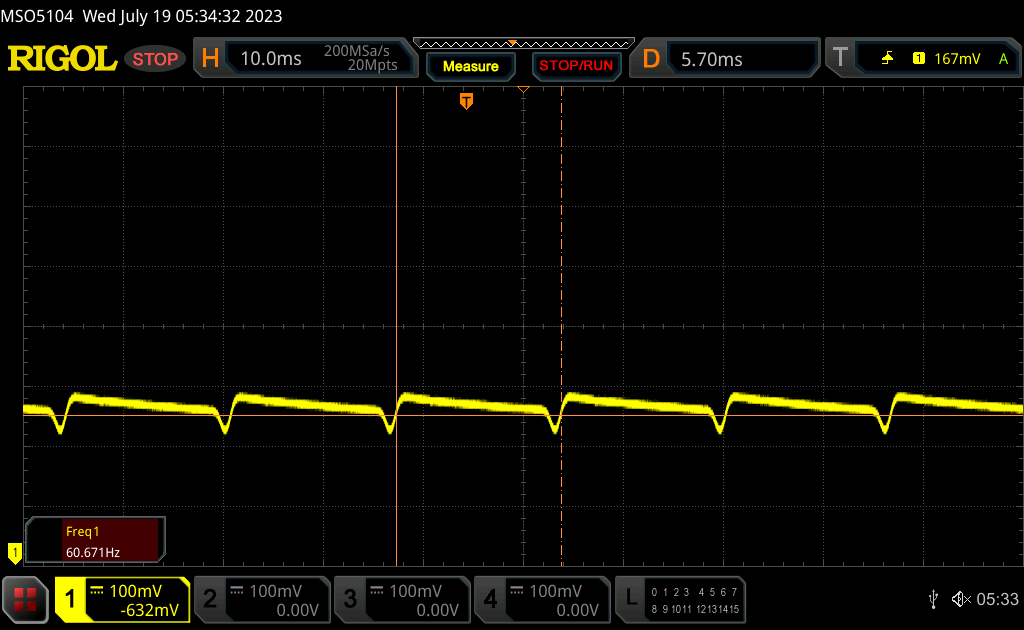Click the USB connection status icon
The height and width of the screenshot is (630, 1024).
(933, 599)
